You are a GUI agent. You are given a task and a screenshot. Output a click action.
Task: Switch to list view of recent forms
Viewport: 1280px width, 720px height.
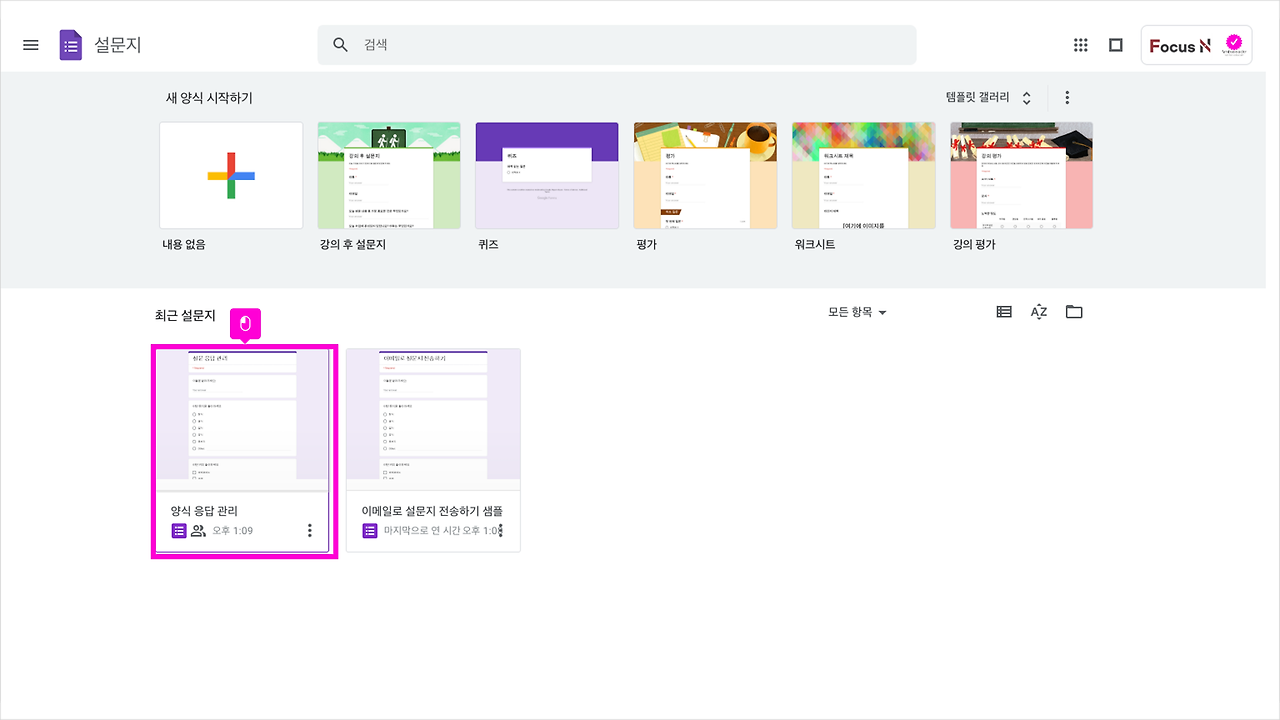[1003, 311]
